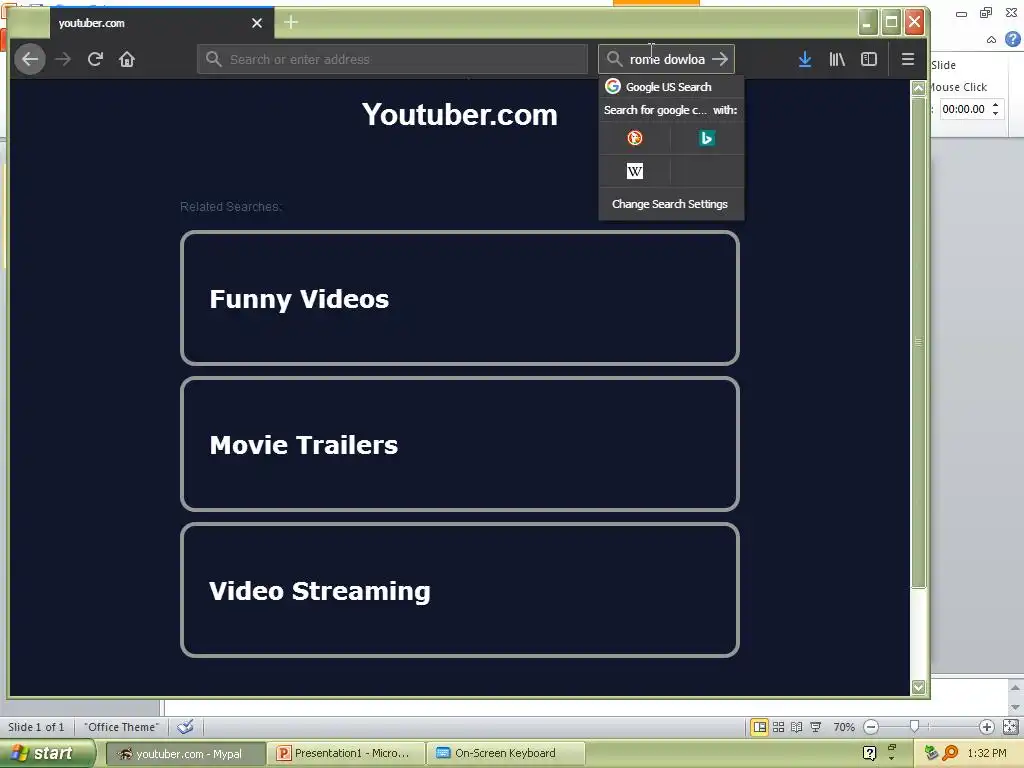Switch to Reading view in PowerPoint
1024x768 pixels.
tap(797, 727)
